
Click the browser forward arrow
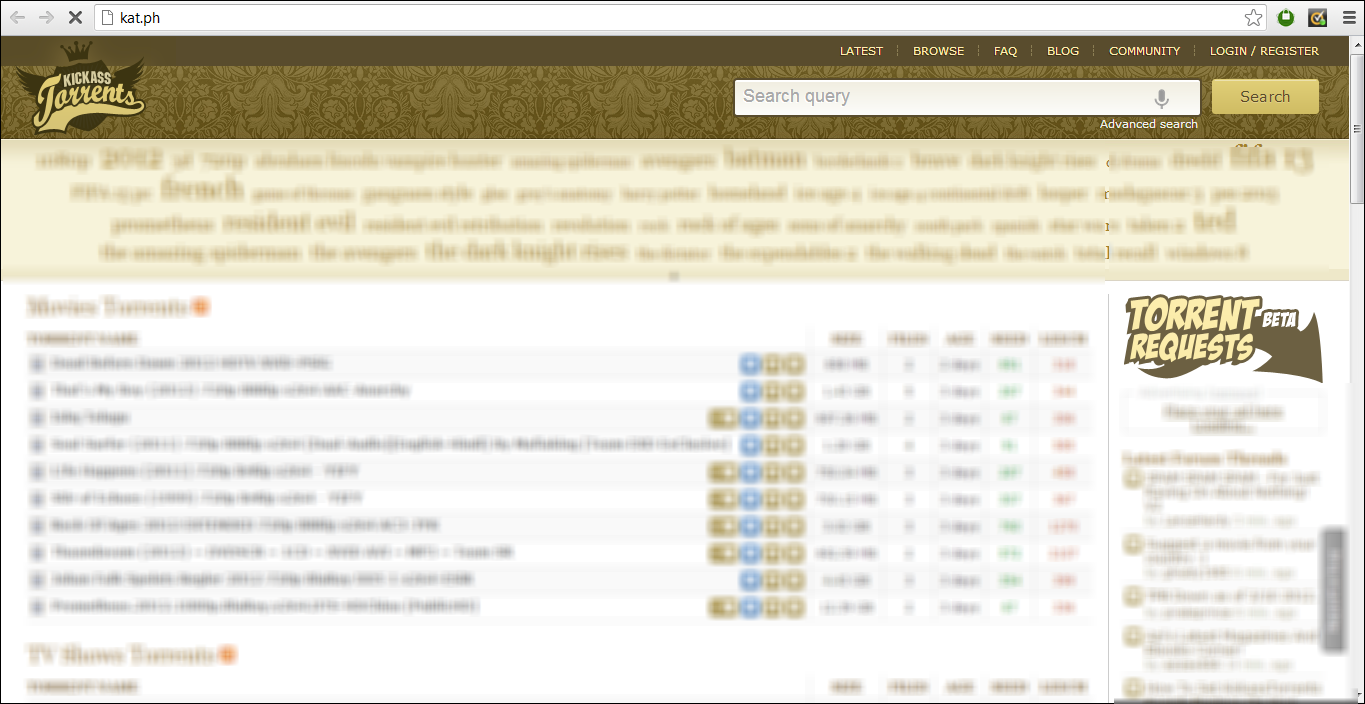[46, 18]
